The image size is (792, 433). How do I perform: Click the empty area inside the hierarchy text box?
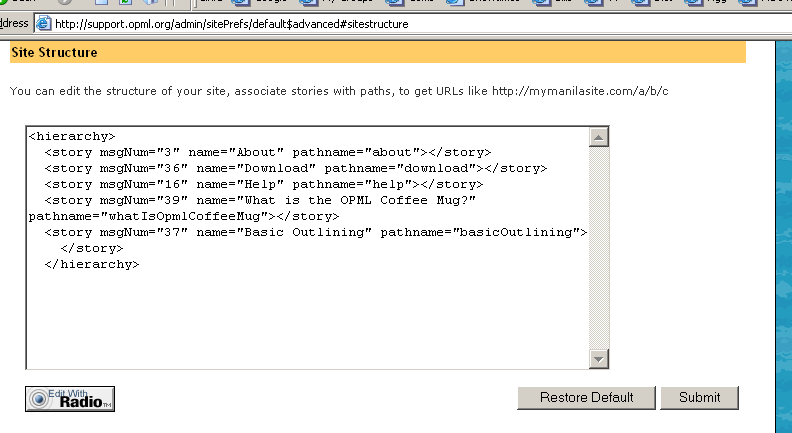[x=300, y=320]
